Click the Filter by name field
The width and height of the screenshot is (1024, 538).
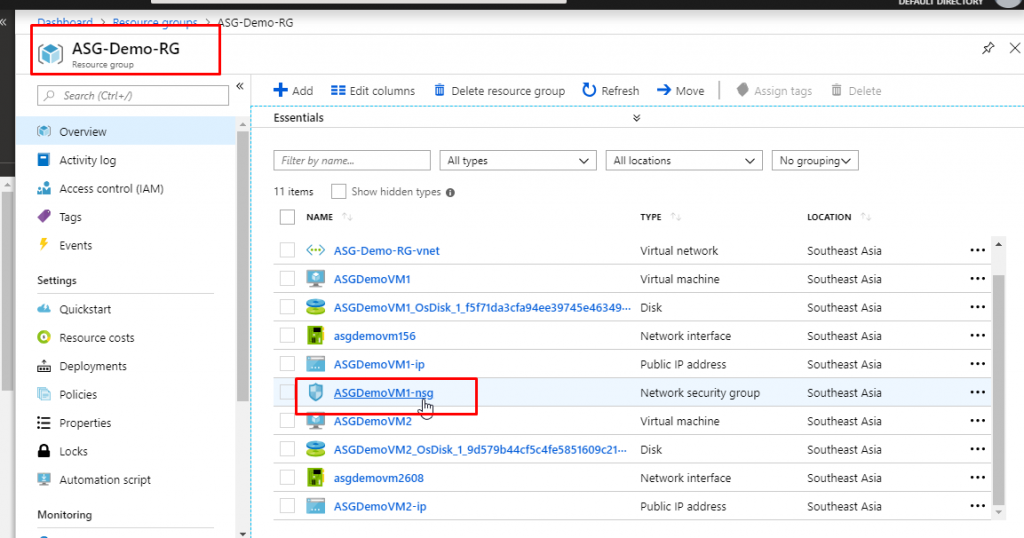(x=352, y=160)
